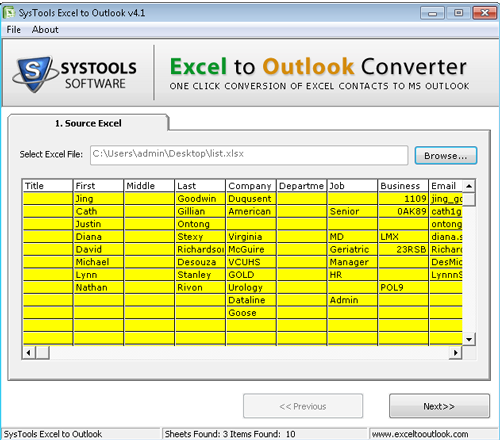This screenshot has width=500, height=440.
Task: Maximize the SysTools window
Action: coord(458,13)
